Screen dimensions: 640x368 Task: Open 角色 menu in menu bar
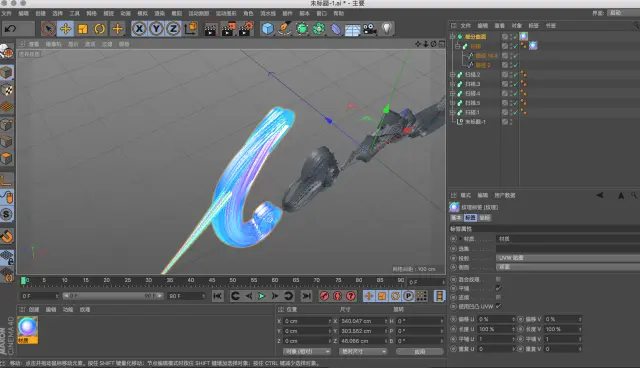click(x=248, y=13)
